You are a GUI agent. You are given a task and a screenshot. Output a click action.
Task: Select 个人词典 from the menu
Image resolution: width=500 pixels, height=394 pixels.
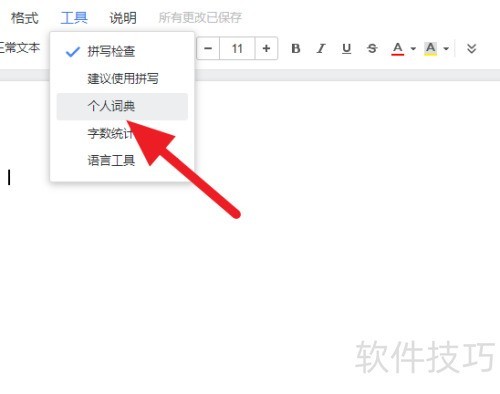122,106
